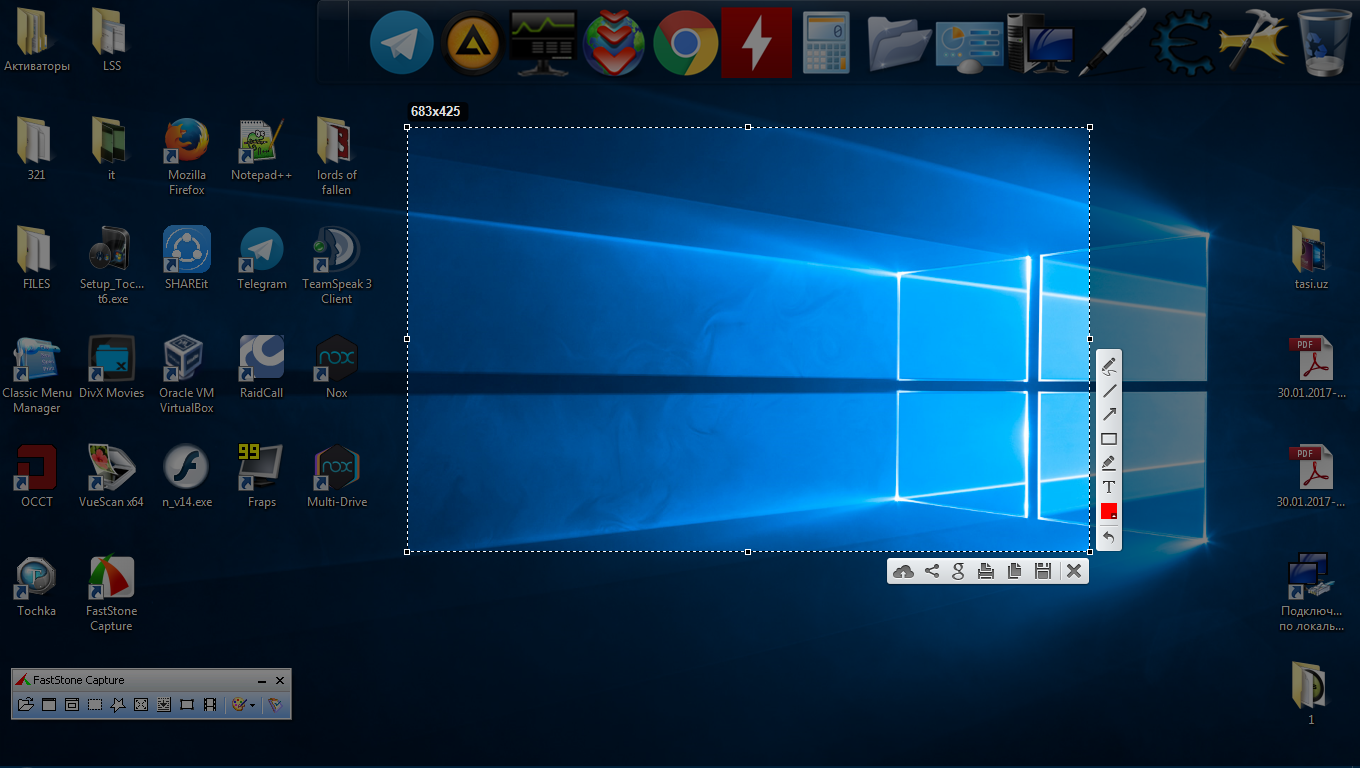Undo the last annotation

point(1108,538)
